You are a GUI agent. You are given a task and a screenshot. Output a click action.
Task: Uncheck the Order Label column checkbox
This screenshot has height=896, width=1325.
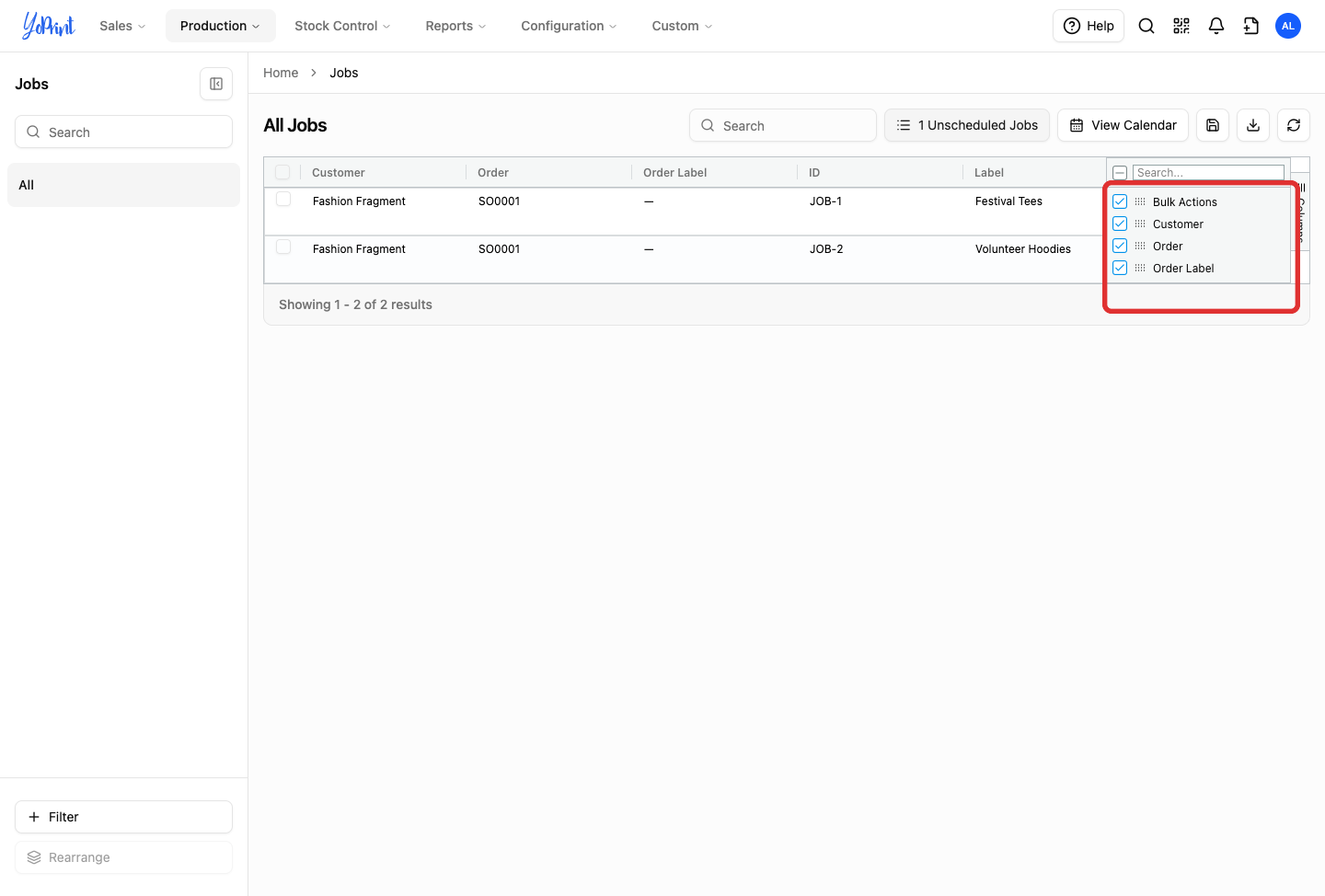[1120, 268]
